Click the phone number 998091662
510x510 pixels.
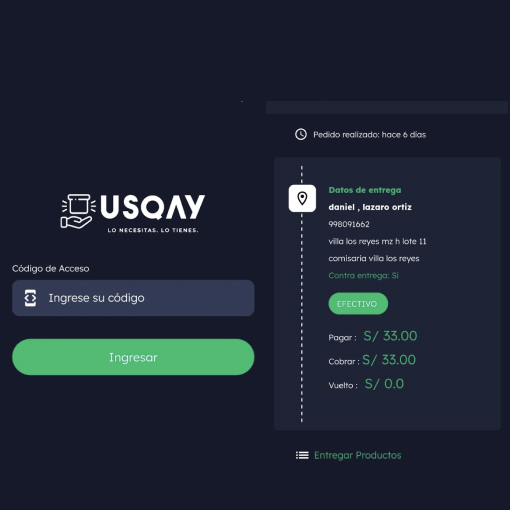coord(349,224)
